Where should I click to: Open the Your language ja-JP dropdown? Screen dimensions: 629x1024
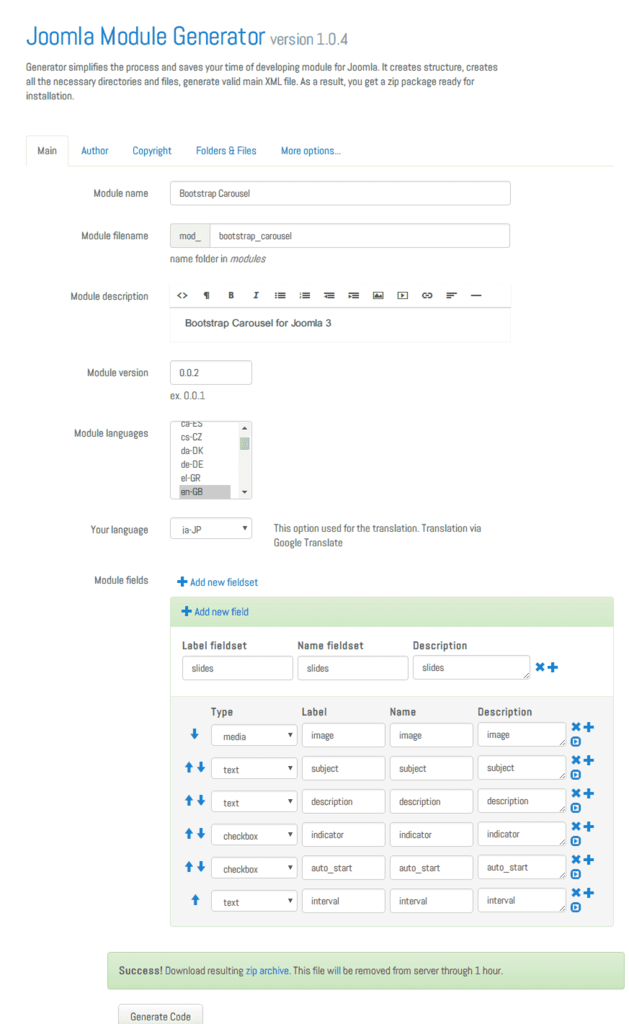click(211, 529)
